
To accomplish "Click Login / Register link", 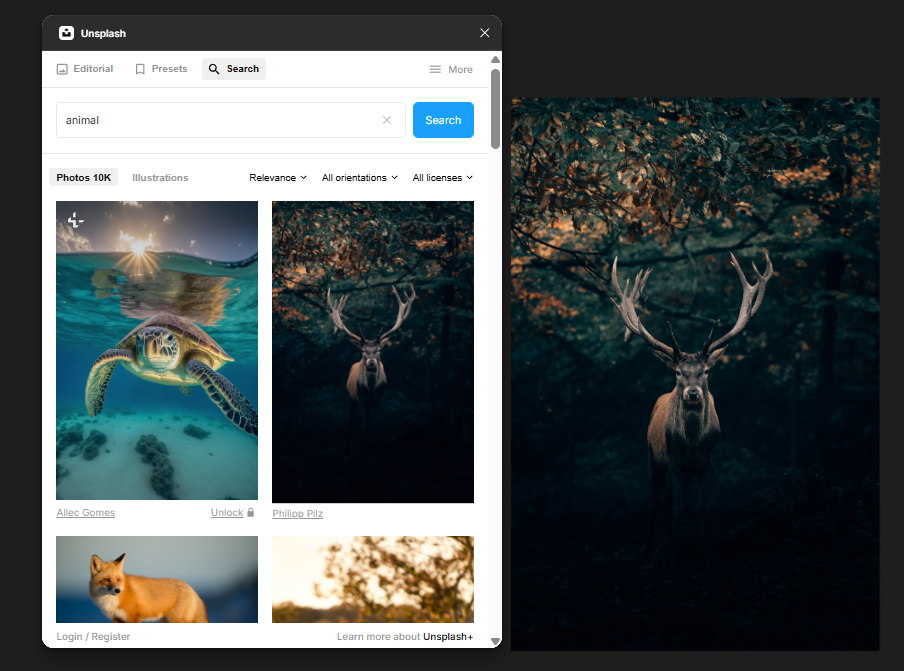I will 93,636.
